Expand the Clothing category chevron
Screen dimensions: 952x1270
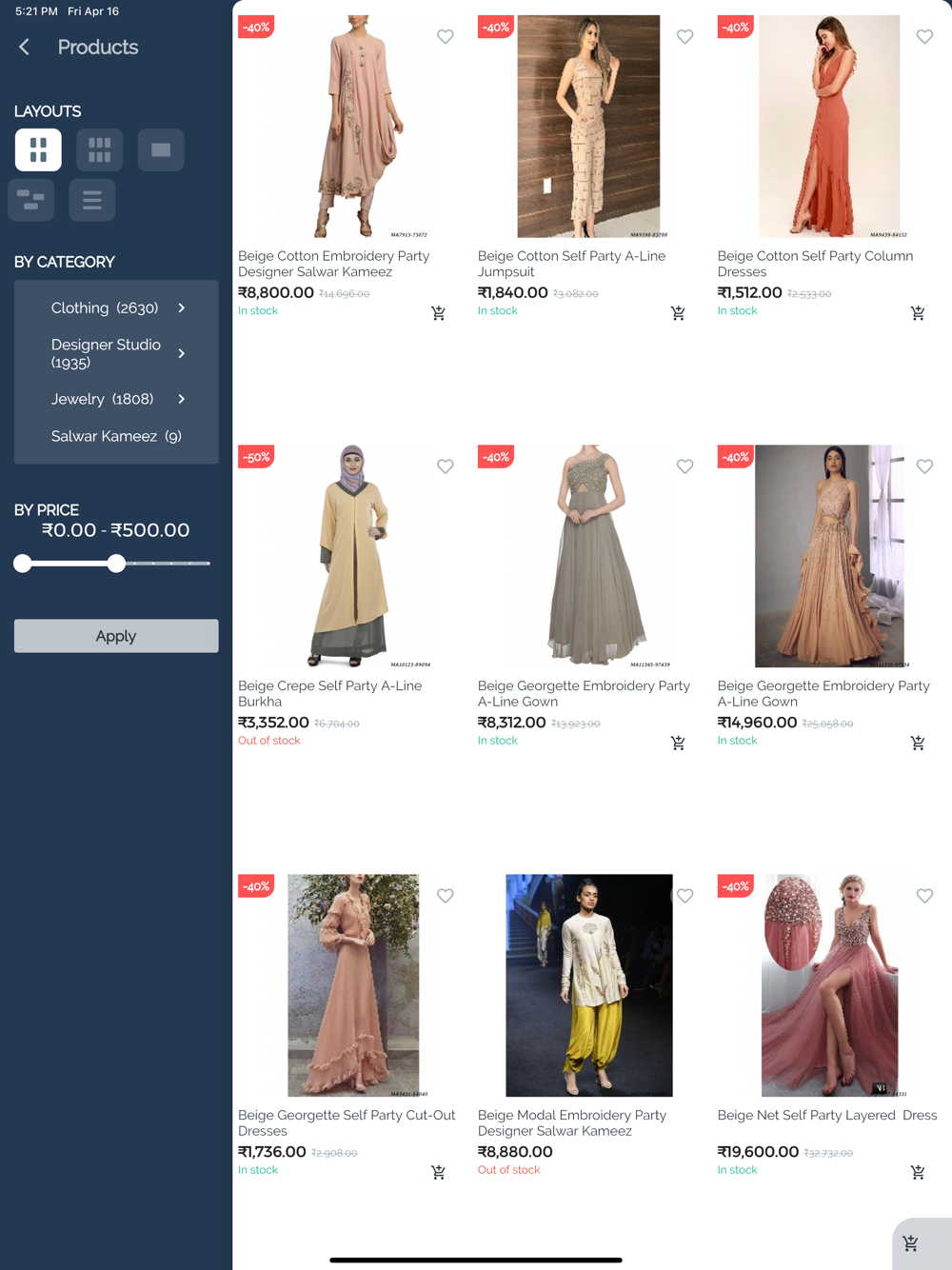point(182,308)
